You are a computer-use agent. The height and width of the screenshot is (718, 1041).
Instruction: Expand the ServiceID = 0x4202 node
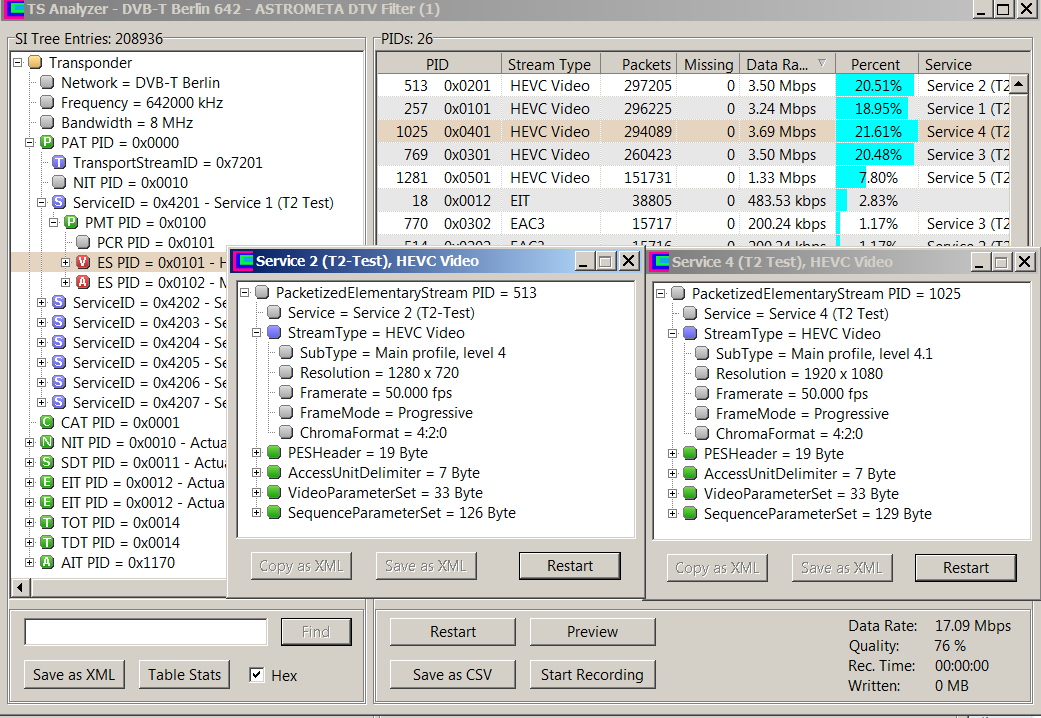click(x=41, y=302)
